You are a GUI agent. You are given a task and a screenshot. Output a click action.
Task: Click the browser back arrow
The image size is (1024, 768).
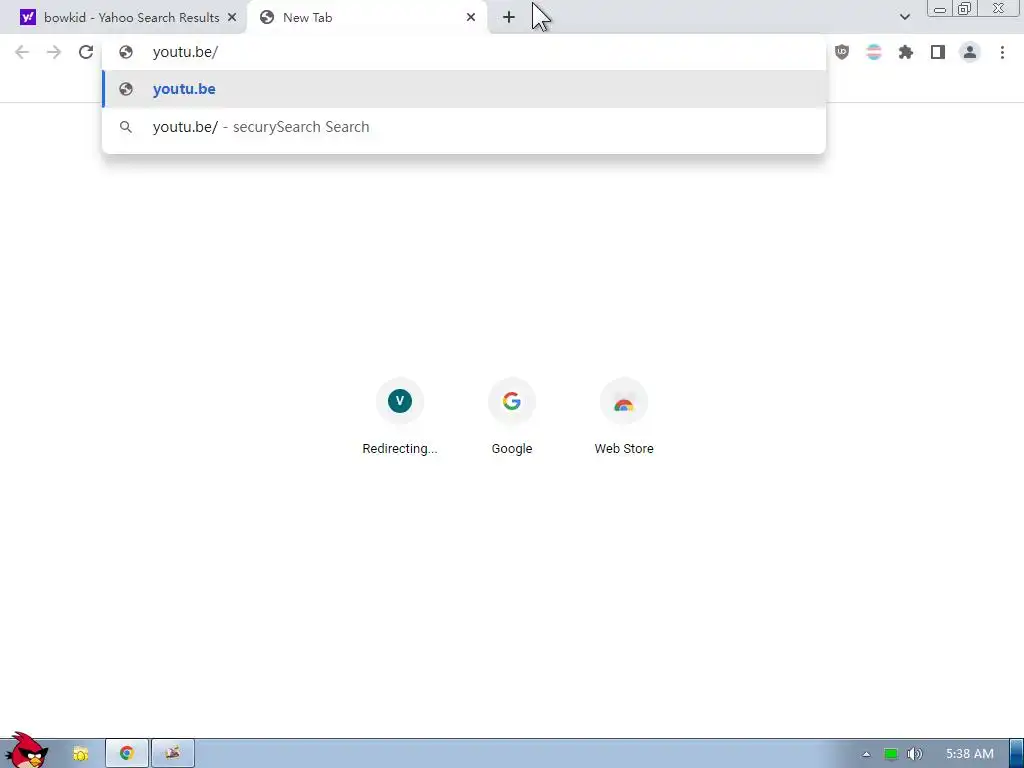click(22, 52)
